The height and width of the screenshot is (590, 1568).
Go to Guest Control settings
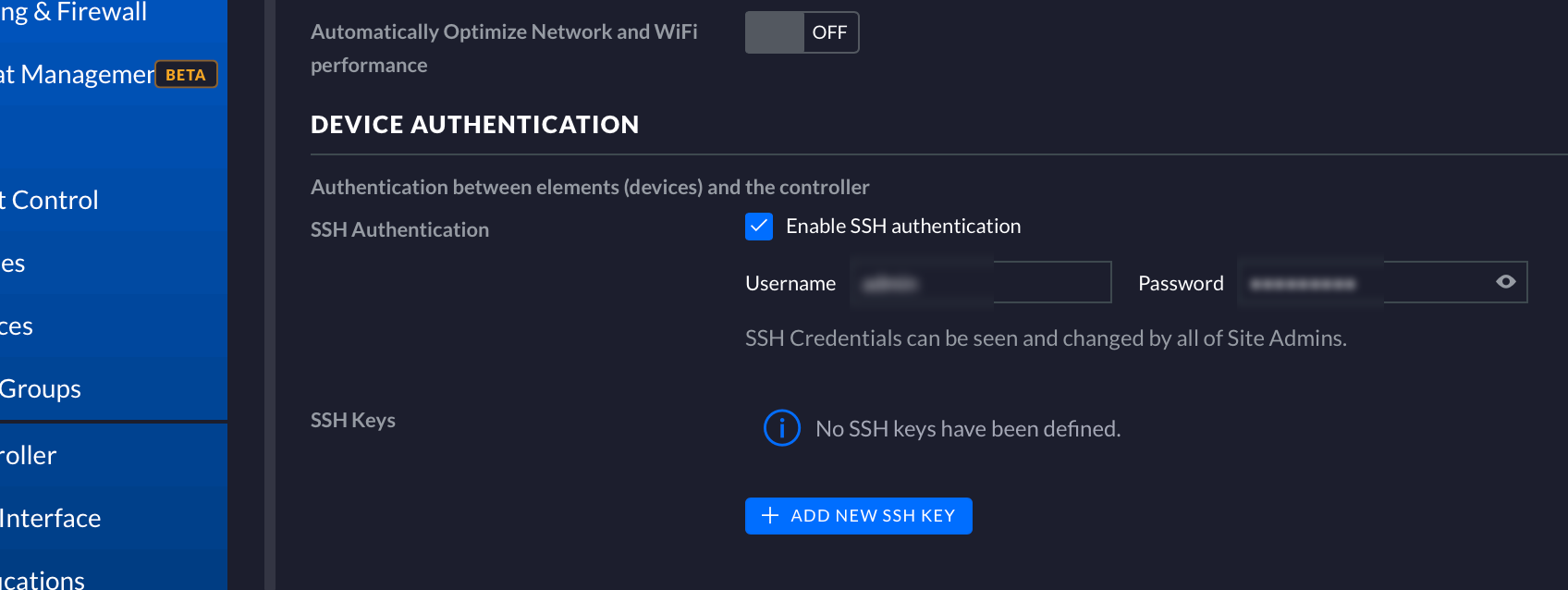point(51,200)
